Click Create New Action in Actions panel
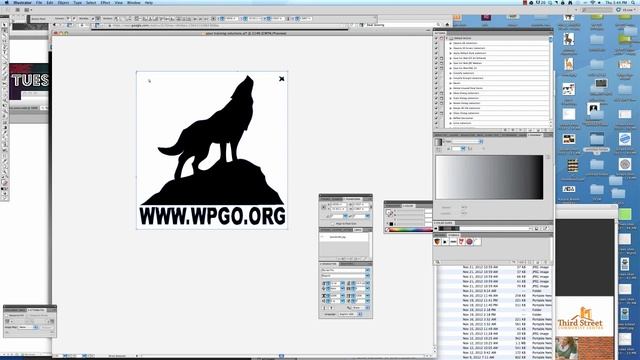Screen dimensions: 640x360 [538, 130]
